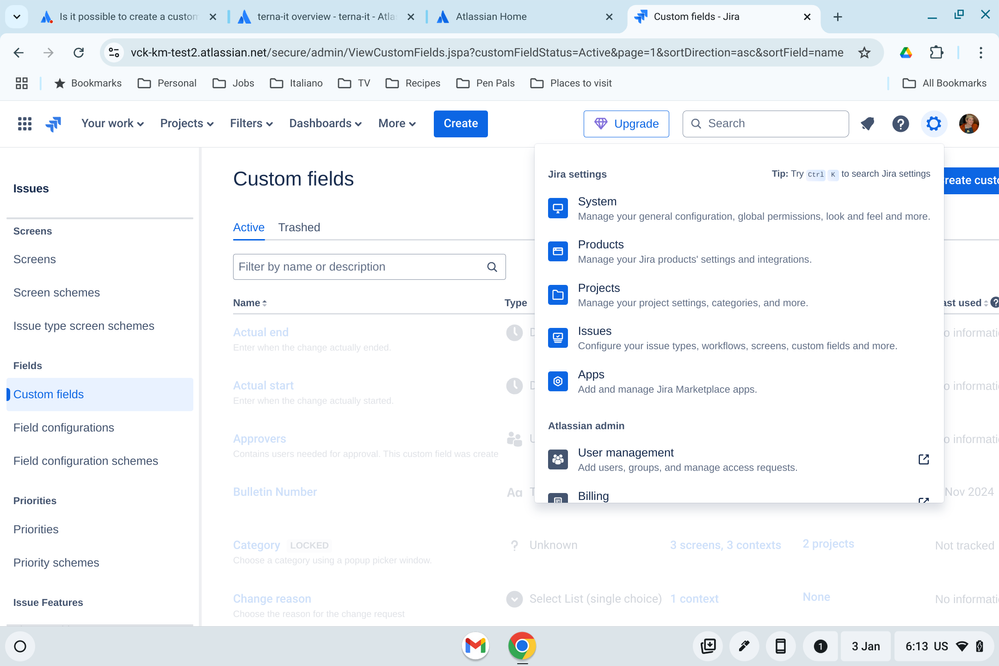Open Chrome from the shelf
Viewport: 999px width, 666px height.
pos(522,646)
